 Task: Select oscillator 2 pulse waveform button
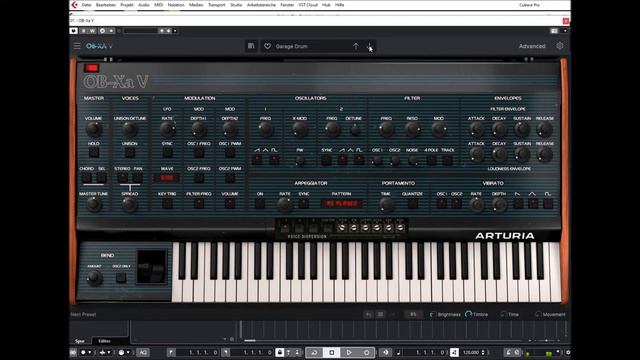tap(359, 159)
